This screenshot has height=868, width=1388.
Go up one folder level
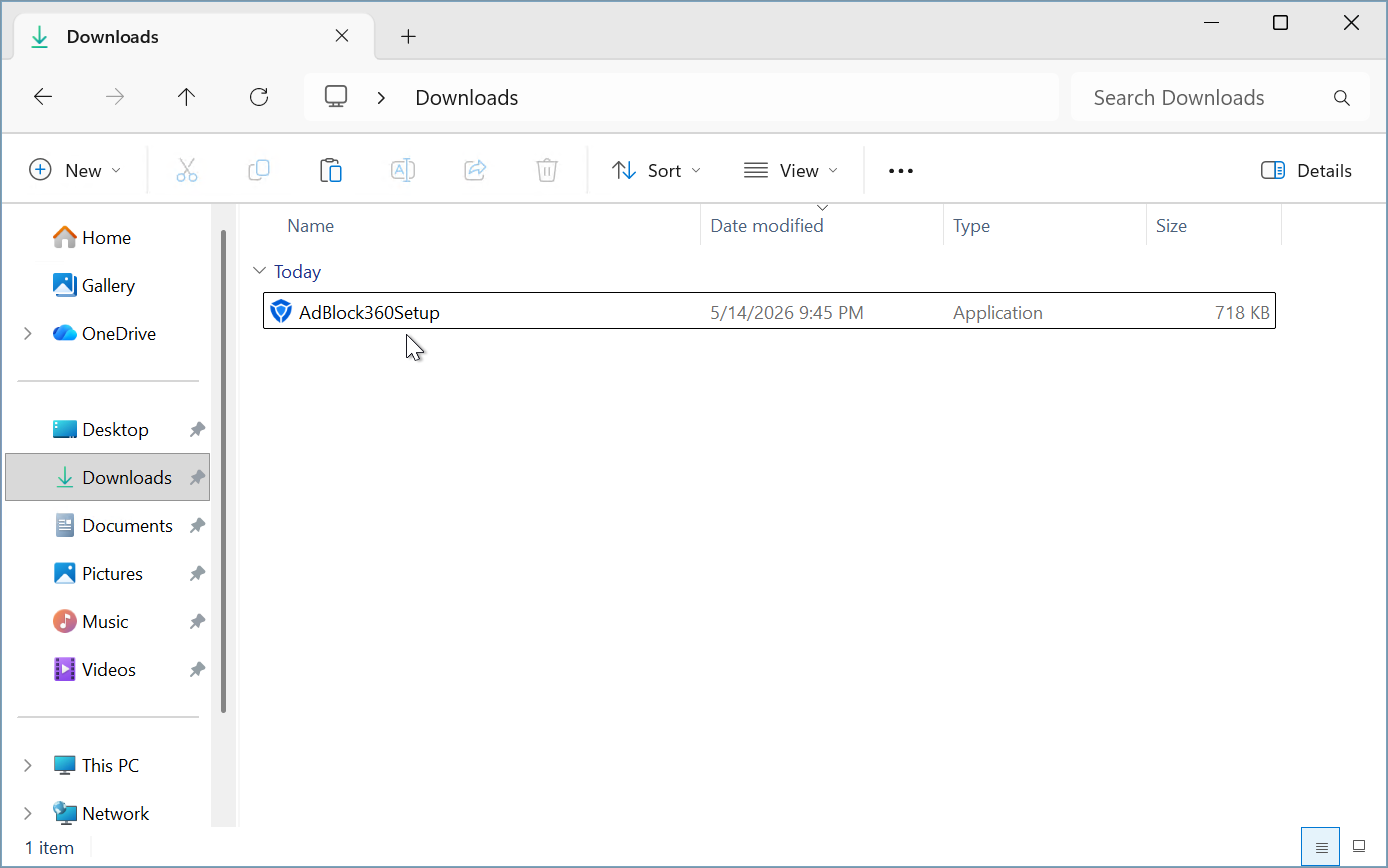[187, 97]
